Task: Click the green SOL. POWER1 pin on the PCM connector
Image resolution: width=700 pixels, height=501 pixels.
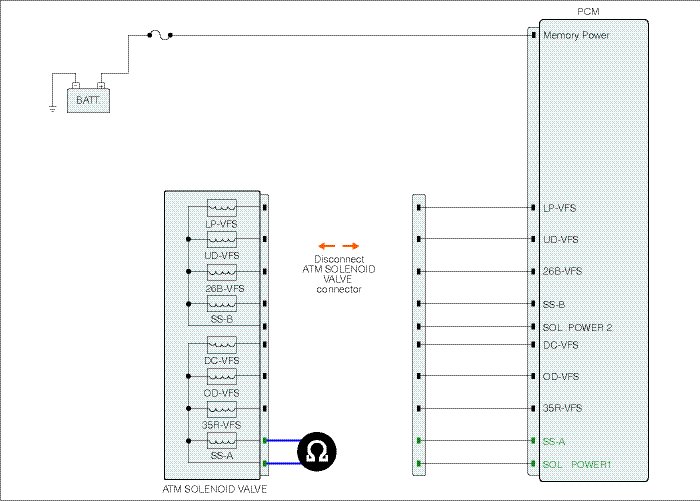Action: tap(533, 463)
